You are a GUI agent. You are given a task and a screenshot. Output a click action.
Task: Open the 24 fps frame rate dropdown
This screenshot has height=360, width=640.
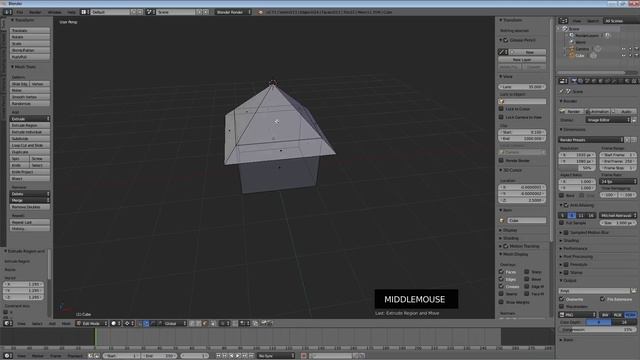(x=618, y=181)
